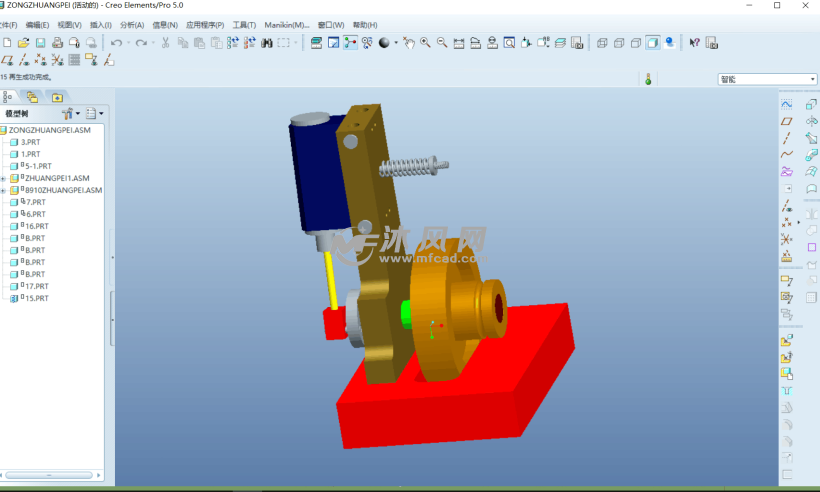
Task: Open the 编辑(E) menu
Action: point(37,25)
